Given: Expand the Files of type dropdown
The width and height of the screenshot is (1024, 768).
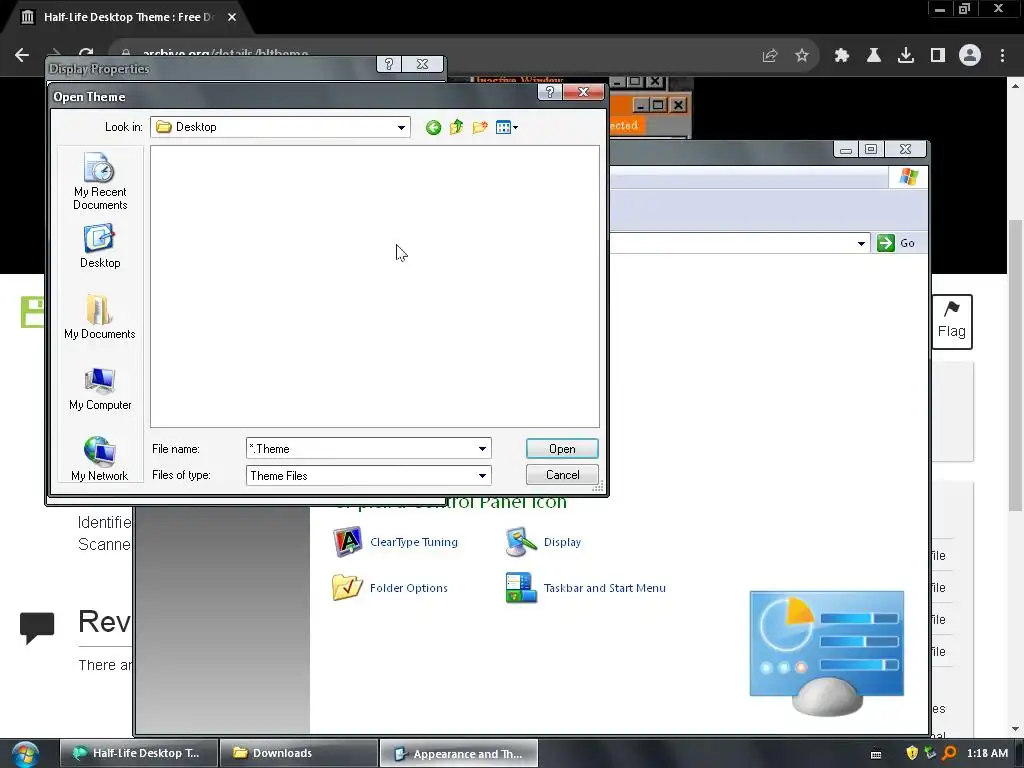Looking at the screenshot, I should coord(482,475).
